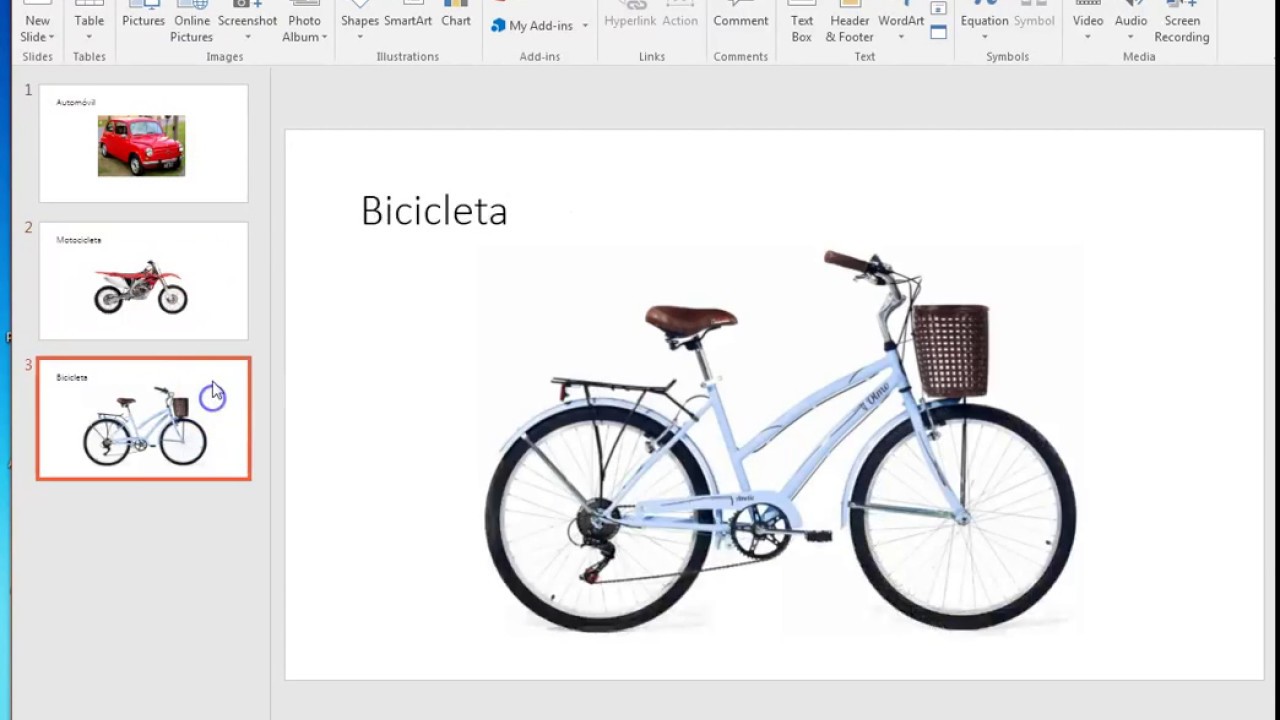
Task: Select the bicycle picture on the slide
Action: (x=779, y=440)
